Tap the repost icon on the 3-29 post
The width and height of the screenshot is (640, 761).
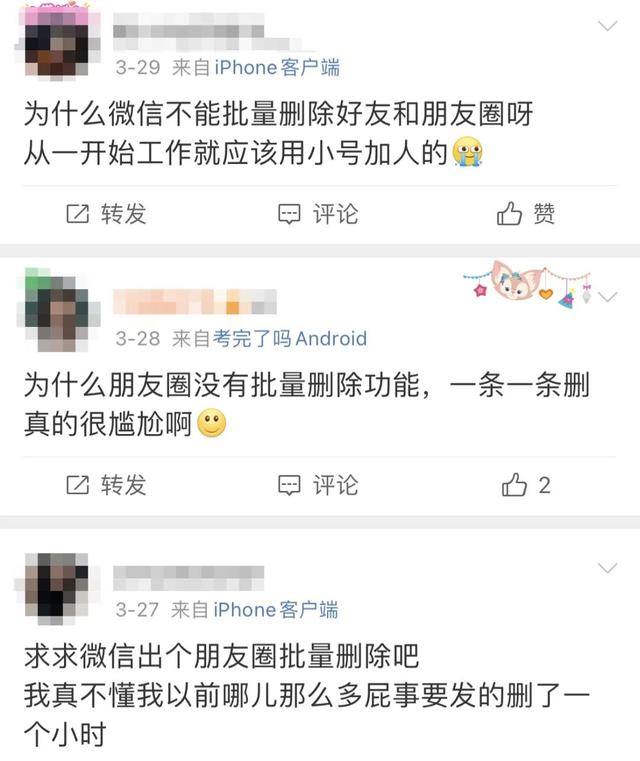[x=77, y=214]
